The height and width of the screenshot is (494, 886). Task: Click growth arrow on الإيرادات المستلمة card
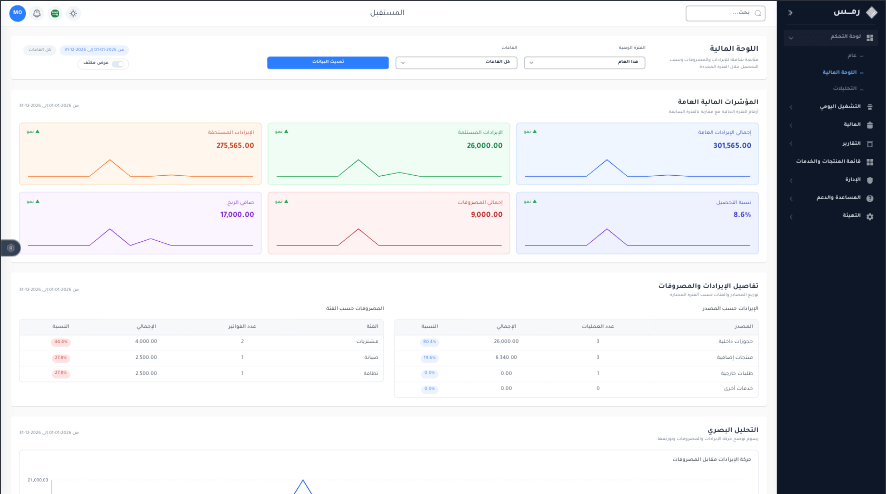click(x=286, y=131)
